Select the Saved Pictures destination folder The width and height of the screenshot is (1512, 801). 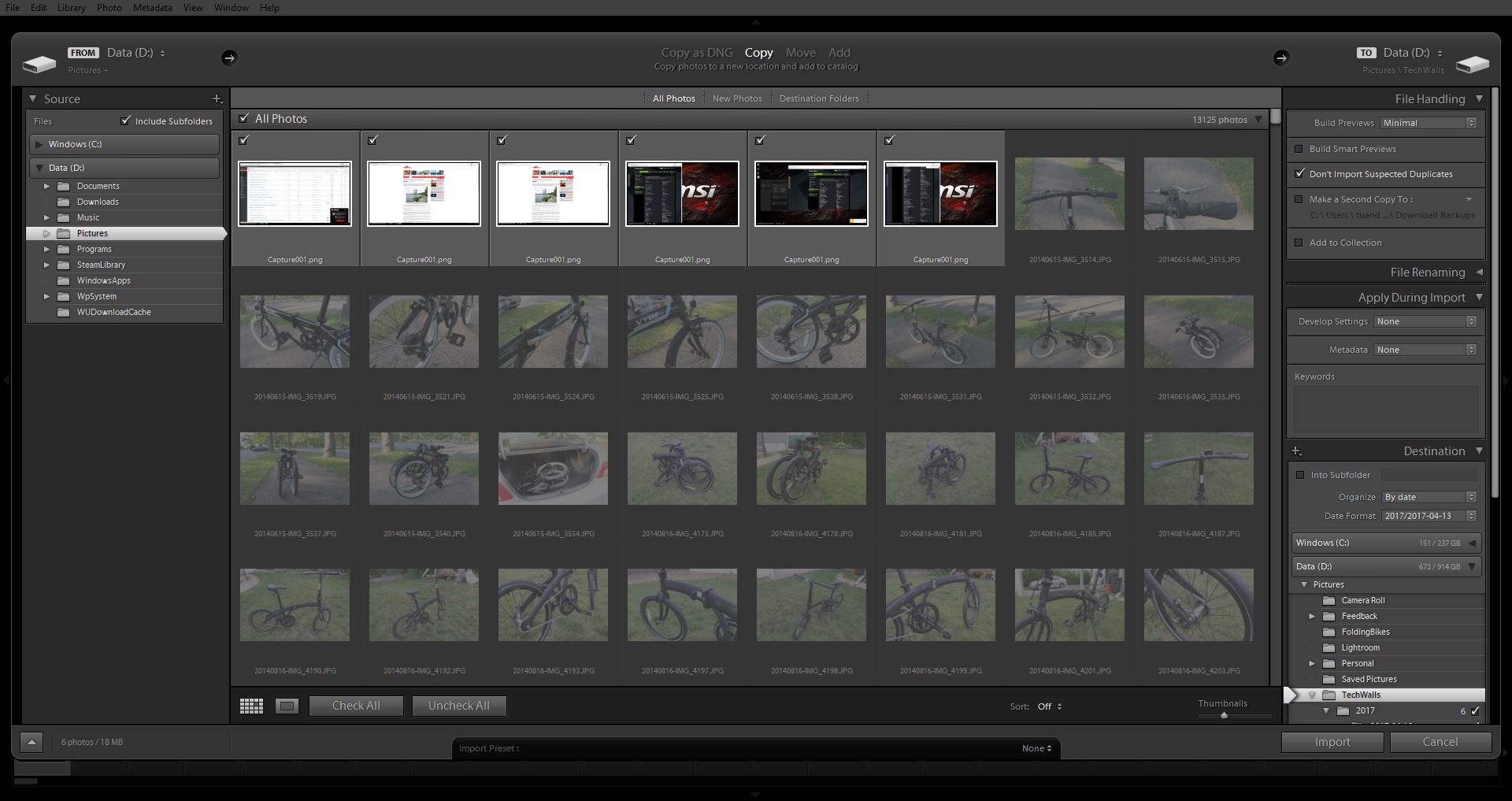[x=1369, y=679]
